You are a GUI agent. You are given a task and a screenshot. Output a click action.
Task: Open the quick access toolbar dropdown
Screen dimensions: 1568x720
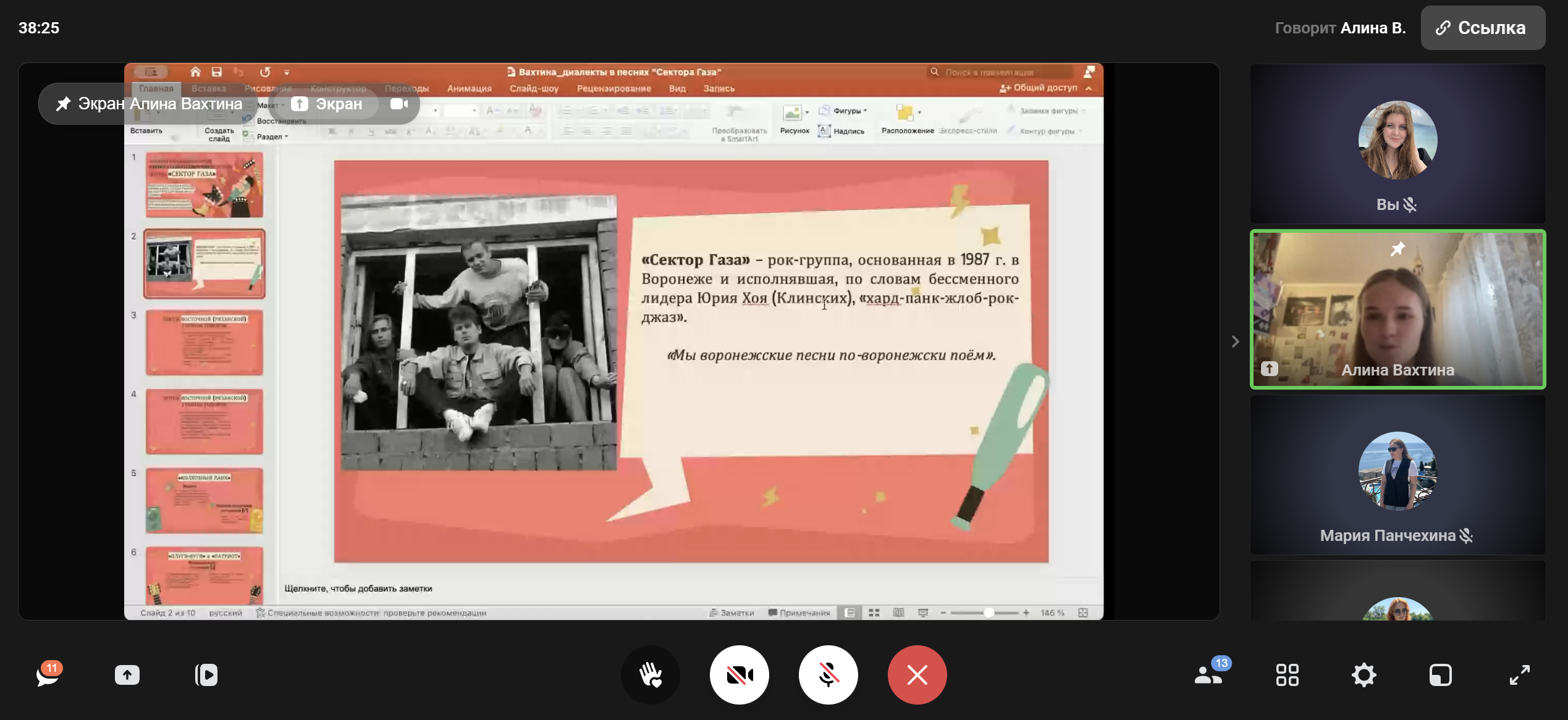tap(287, 72)
